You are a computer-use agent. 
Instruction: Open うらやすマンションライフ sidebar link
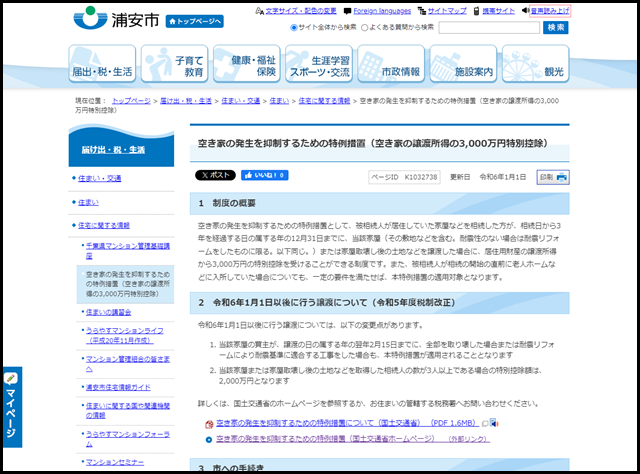coord(124,335)
